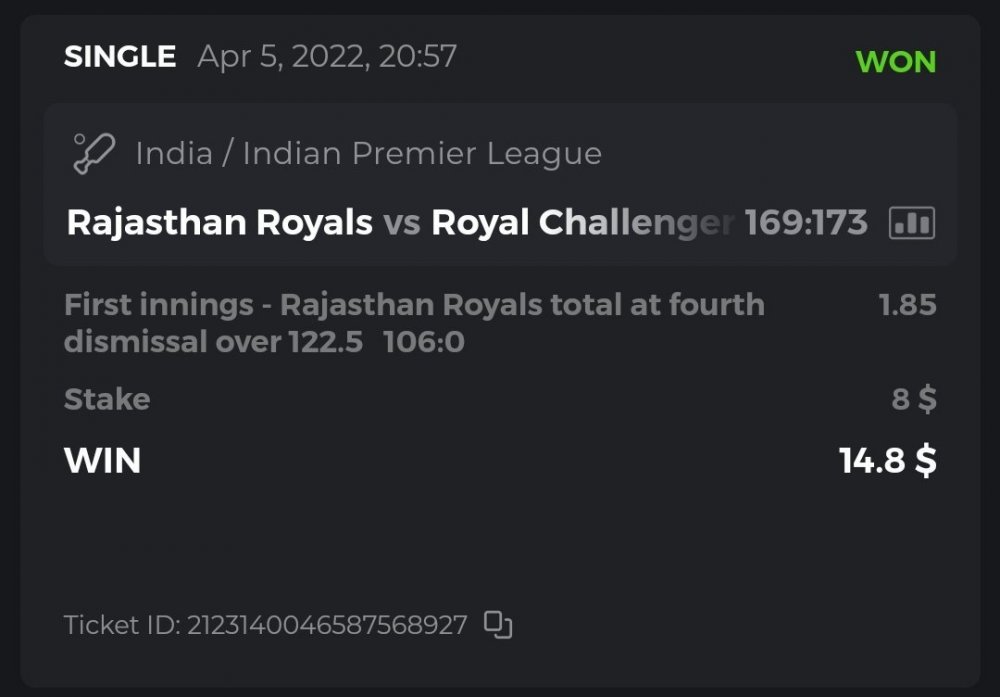The image size is (1000, 697).
Task: Click the 'over 122.5' bet line text
Action: pyautogui.click(x=285, y=343)
